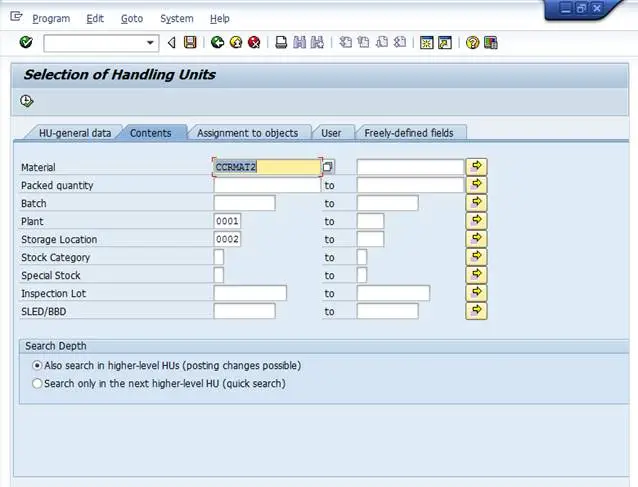Click the Previous Page icon
Viewport: 638px width, 487px height.
(x=363, y=42)
